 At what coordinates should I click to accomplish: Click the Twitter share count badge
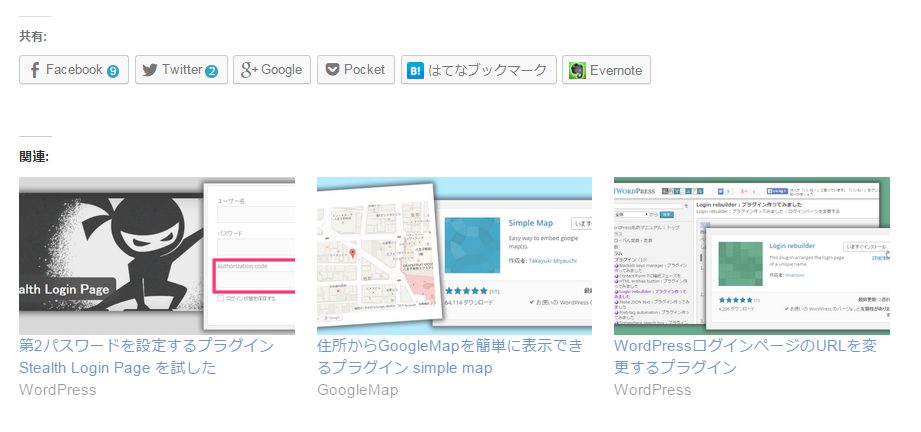[211, 71]
